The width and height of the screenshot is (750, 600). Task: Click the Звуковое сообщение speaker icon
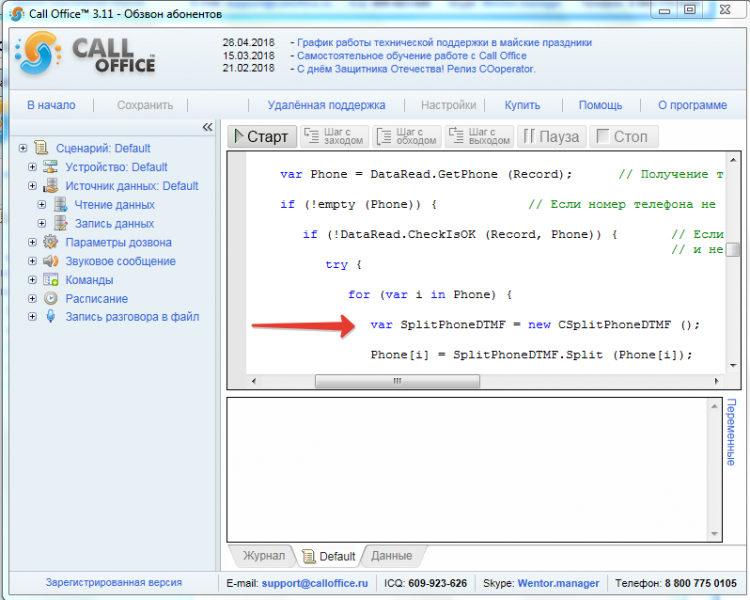click(x=50, y=261)
